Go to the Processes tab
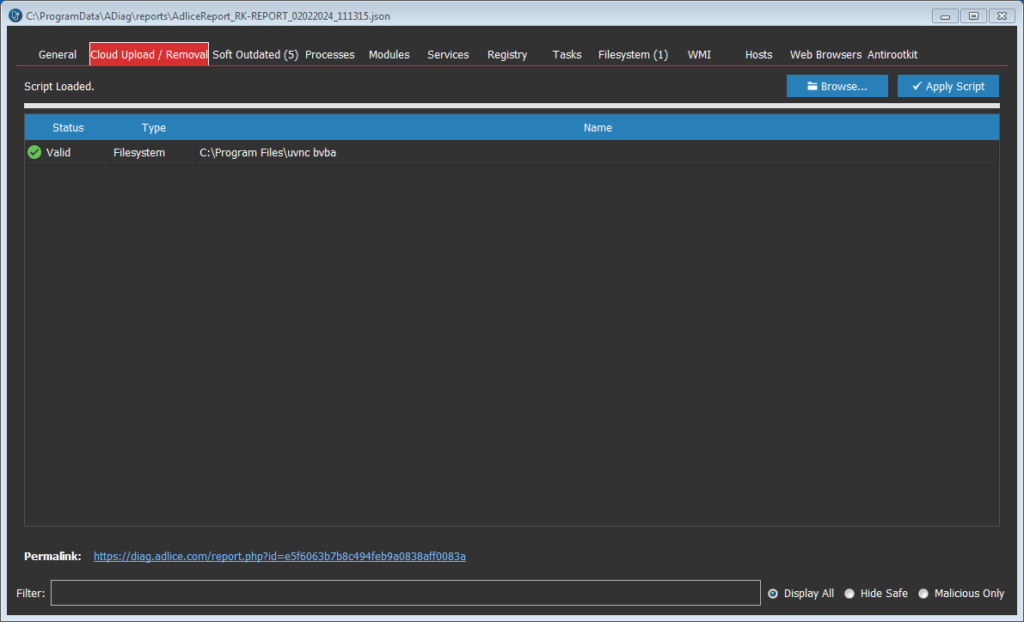The width and height of the screenshot is (1024, 622). coord(330,55)
